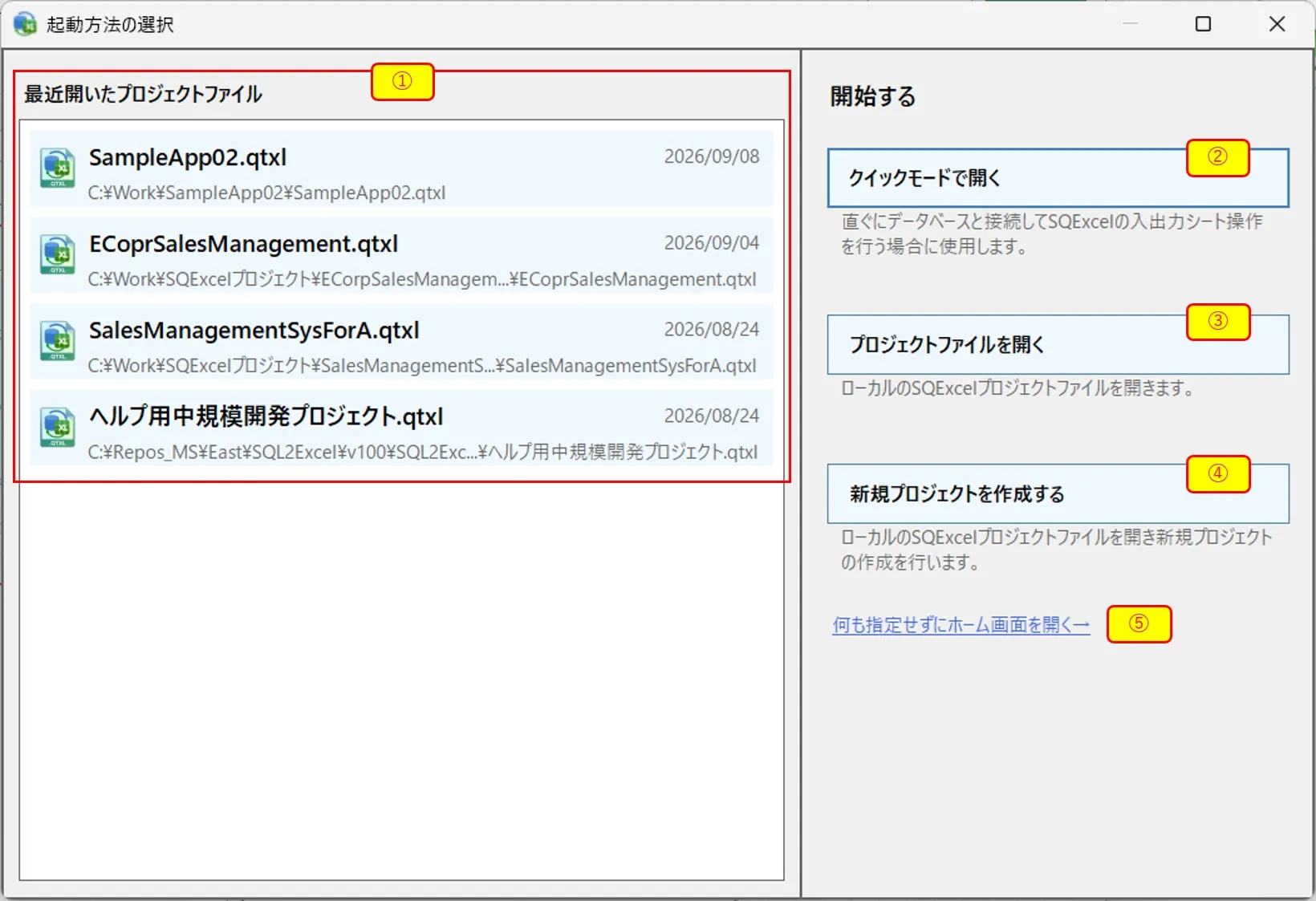Open with クイックモードで開く button
Viewport: 1316px width, 901px height.
(1058, 178)
